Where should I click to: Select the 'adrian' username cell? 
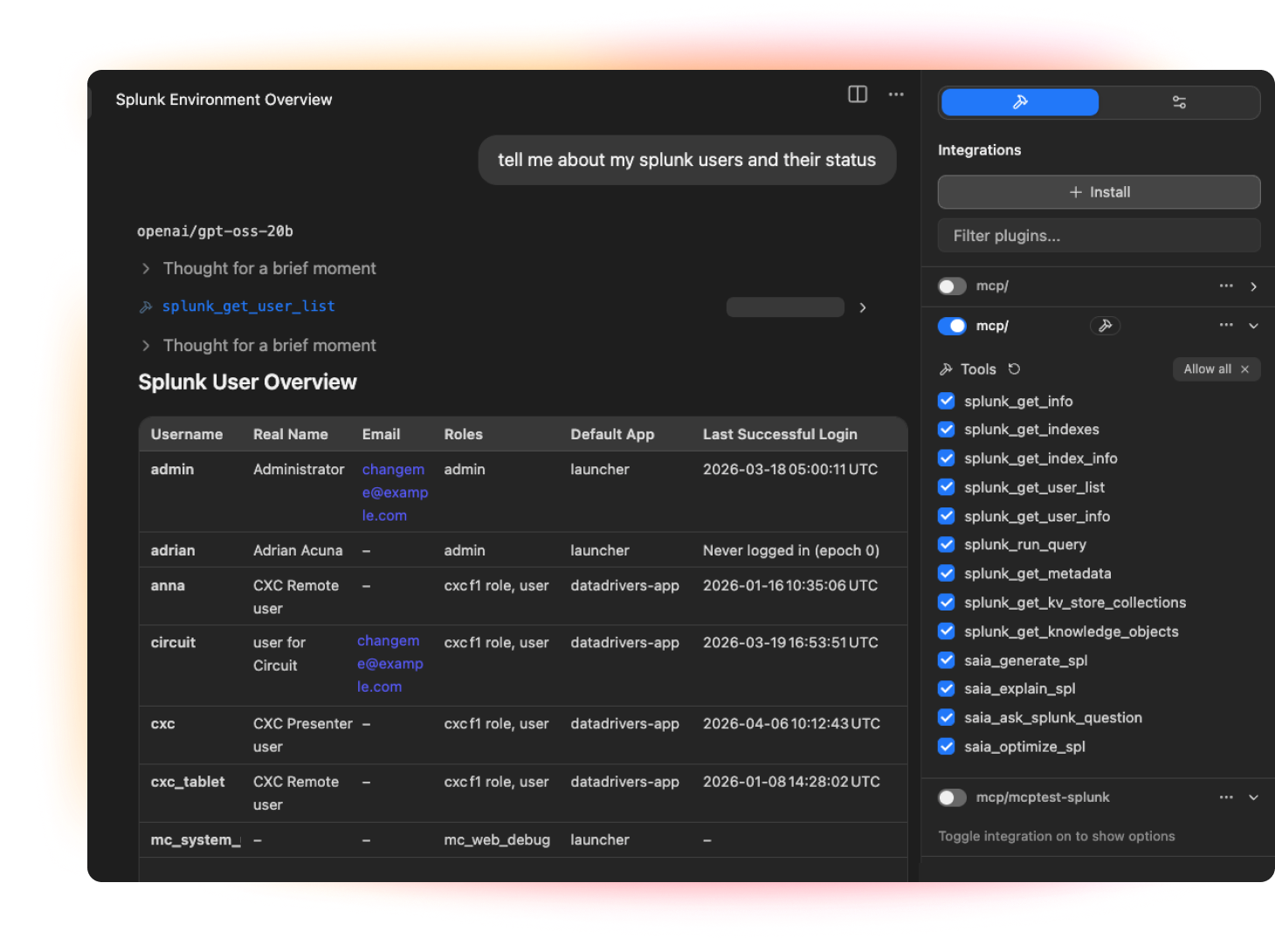(x=173, y=550)
